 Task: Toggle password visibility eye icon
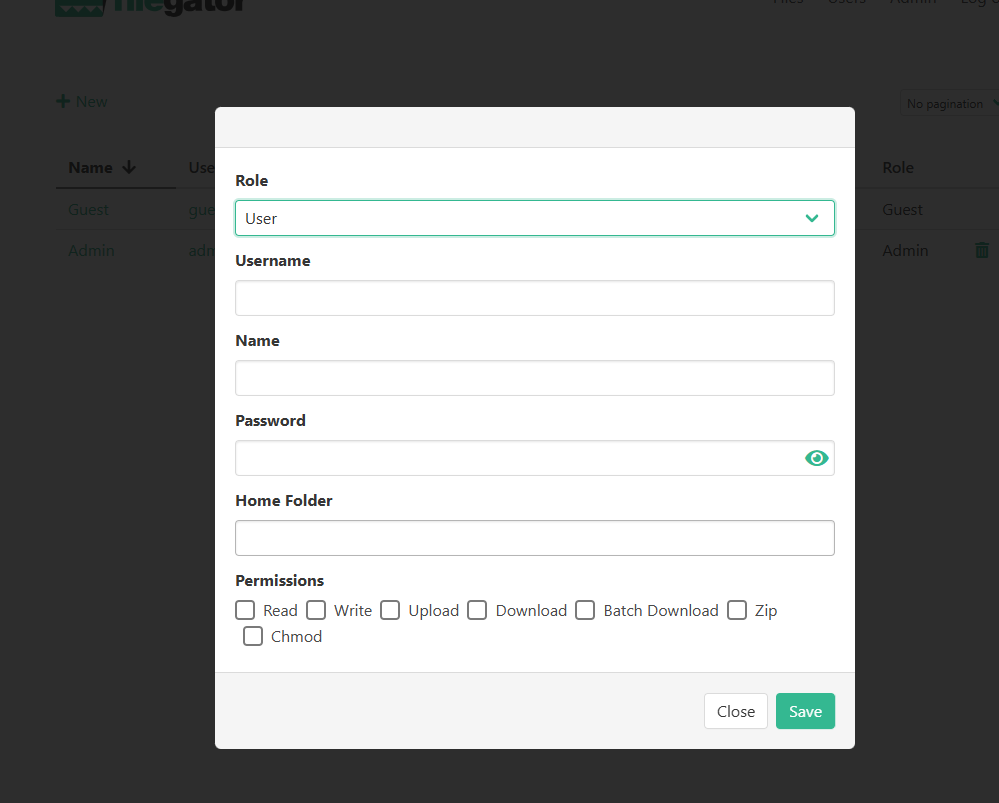pos(816,458)
